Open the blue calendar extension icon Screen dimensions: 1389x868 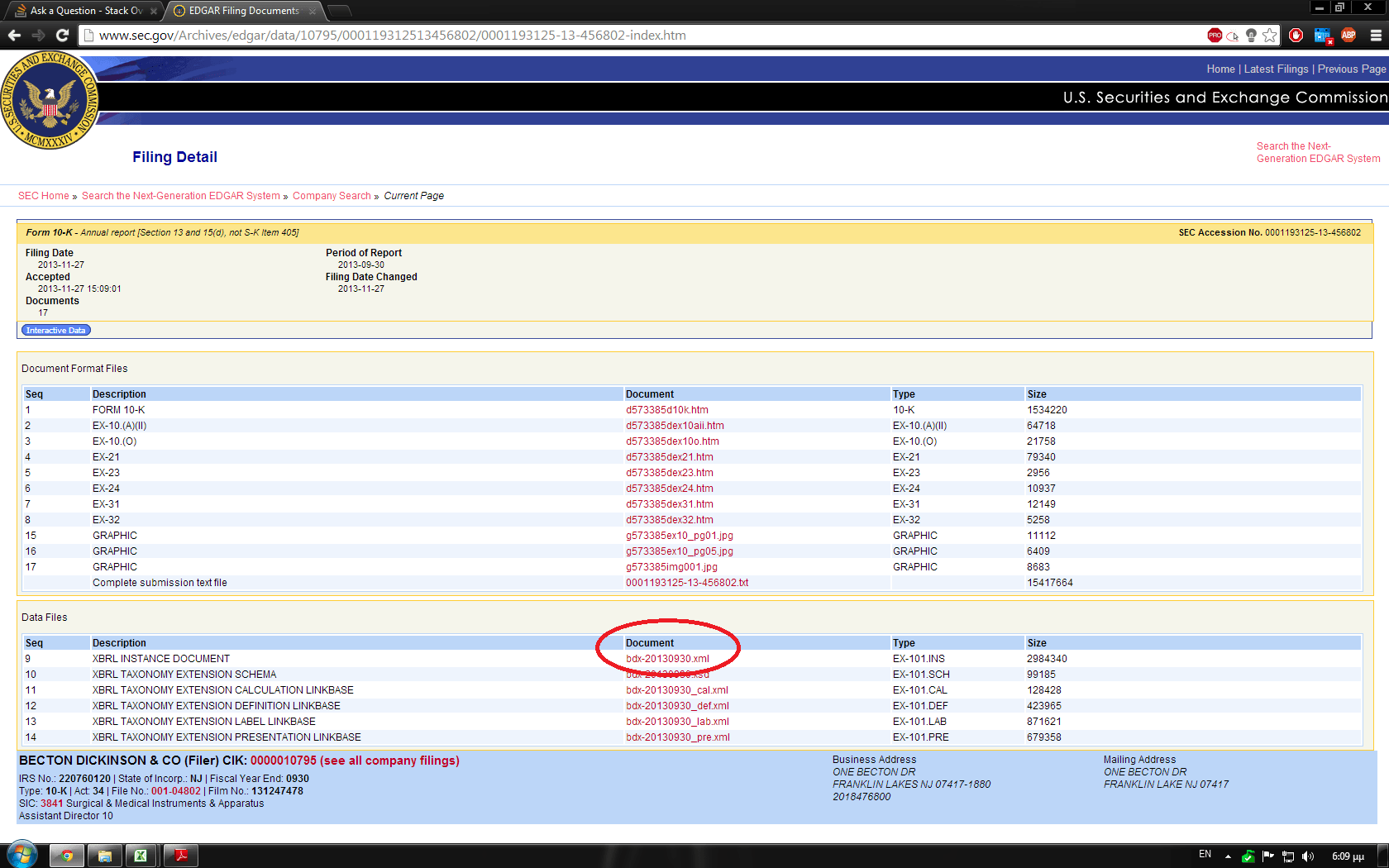[x=1322, y=36]
